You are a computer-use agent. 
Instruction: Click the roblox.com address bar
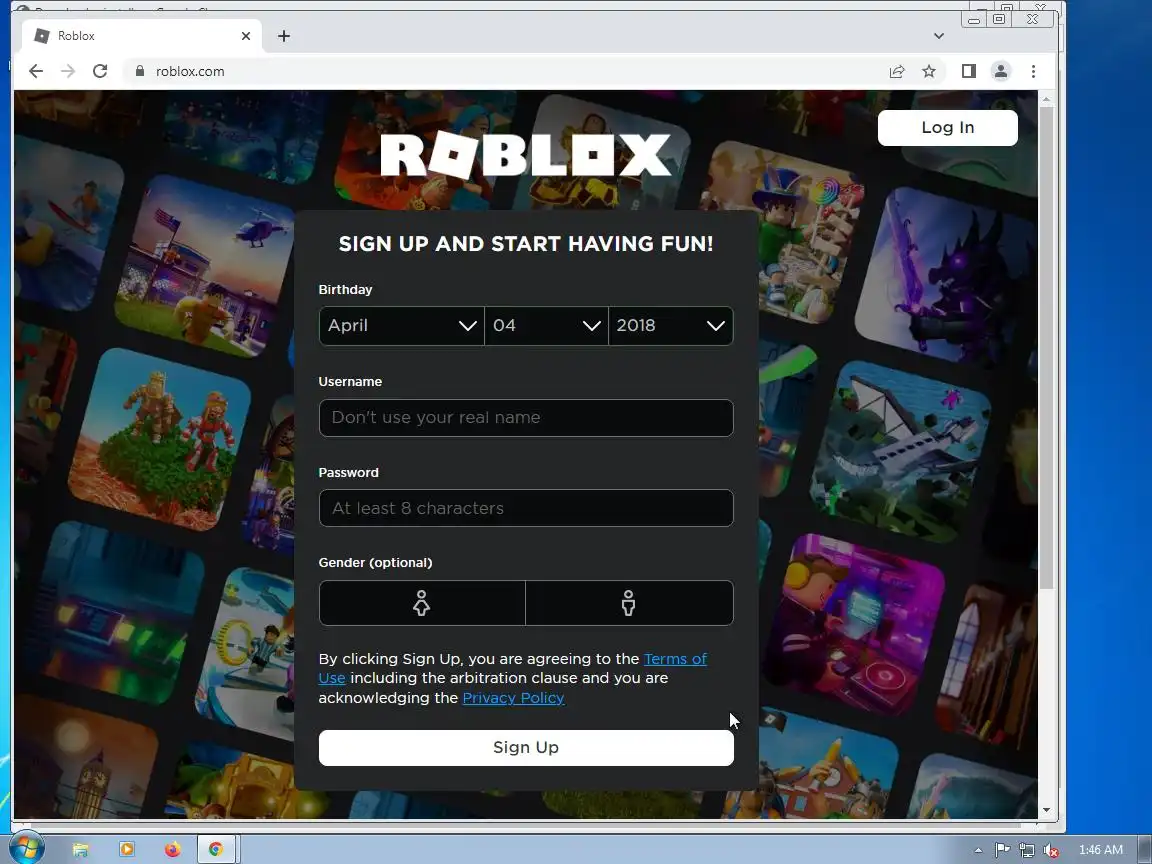[507, 71]
